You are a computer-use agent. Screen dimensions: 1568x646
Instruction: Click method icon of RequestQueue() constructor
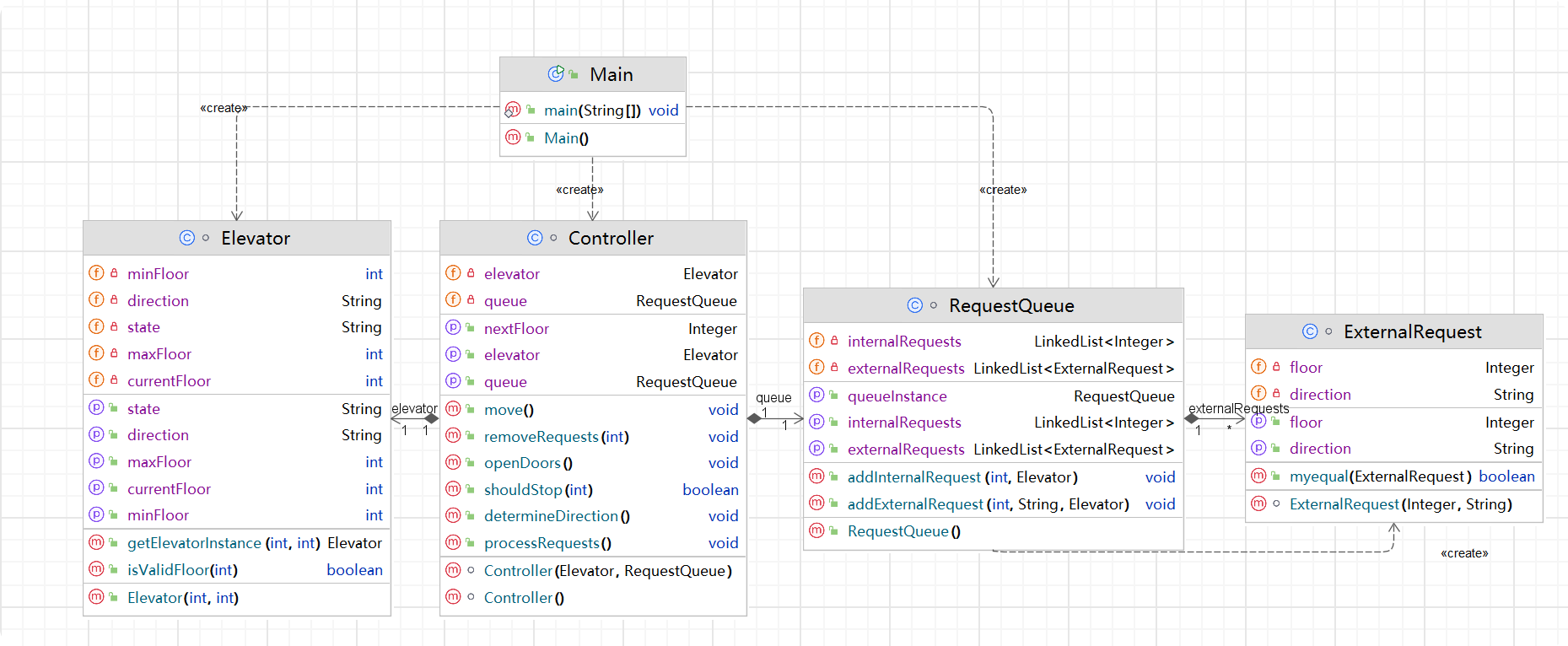(x=816, y=530)
